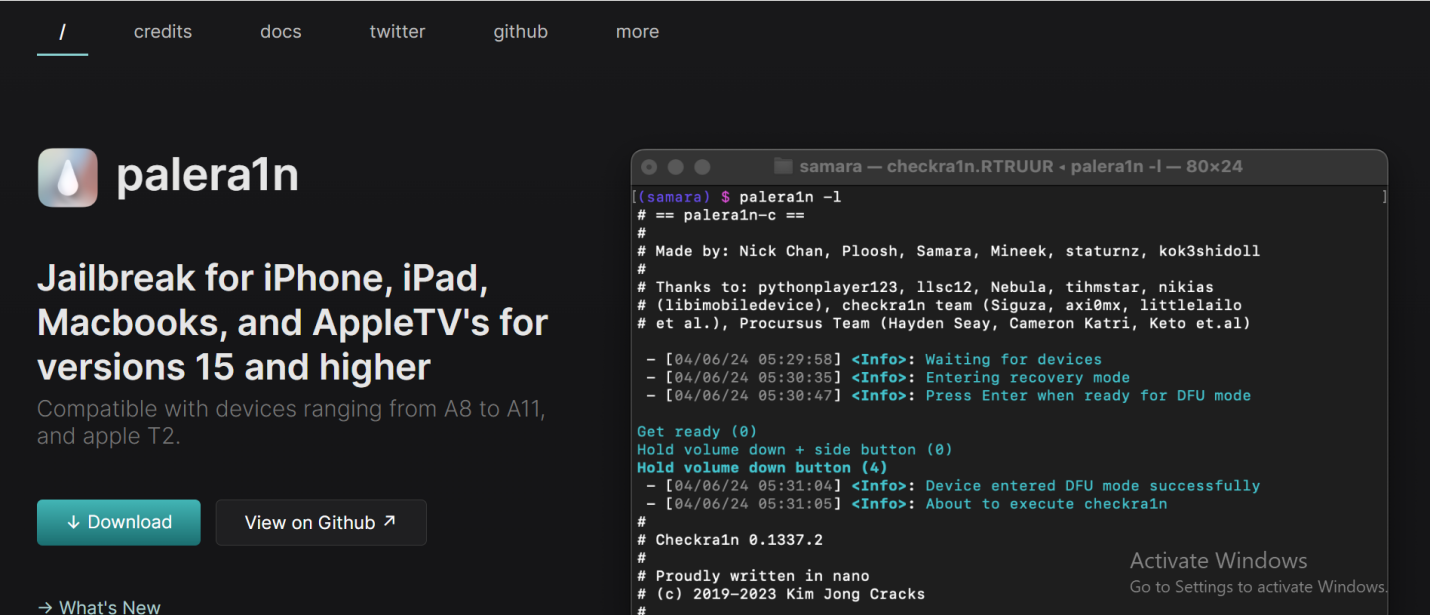The height and width of the screenshot is (615, 1430).
Task: Click the Download button
Action: pos(119,522)
